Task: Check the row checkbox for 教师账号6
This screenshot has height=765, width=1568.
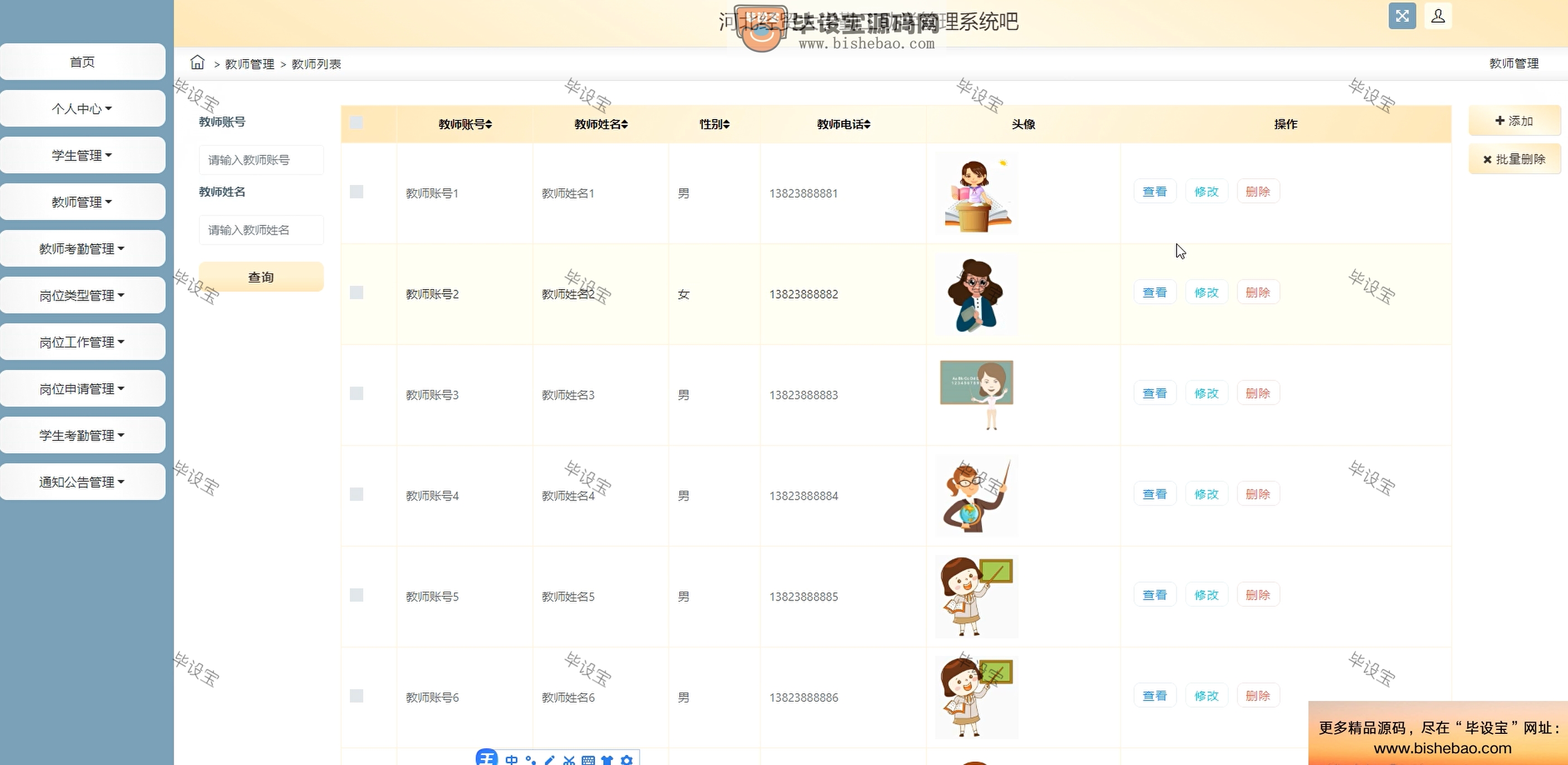Action: pyautogui.click(x=356, y=695)
